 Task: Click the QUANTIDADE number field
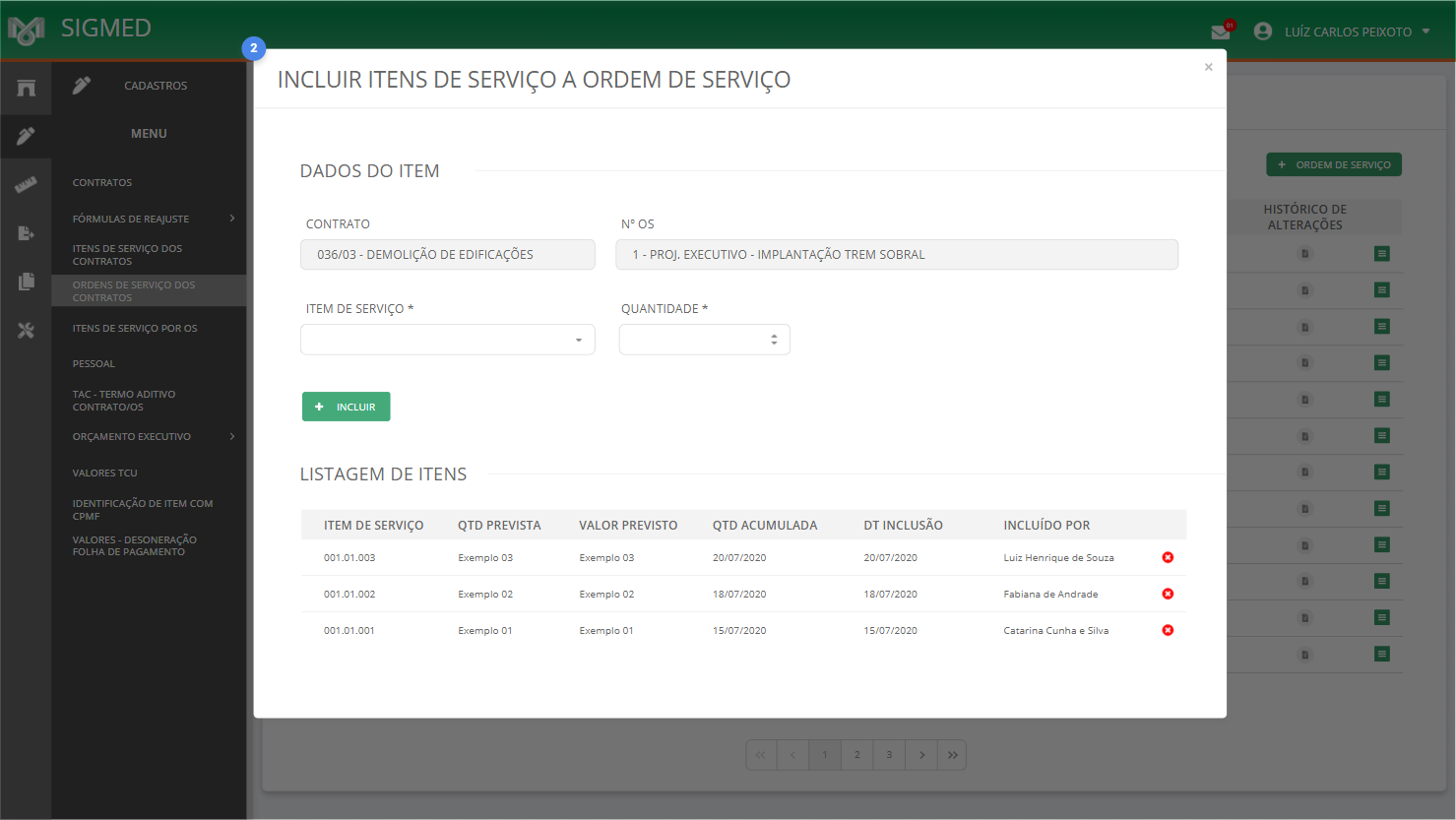705,340
